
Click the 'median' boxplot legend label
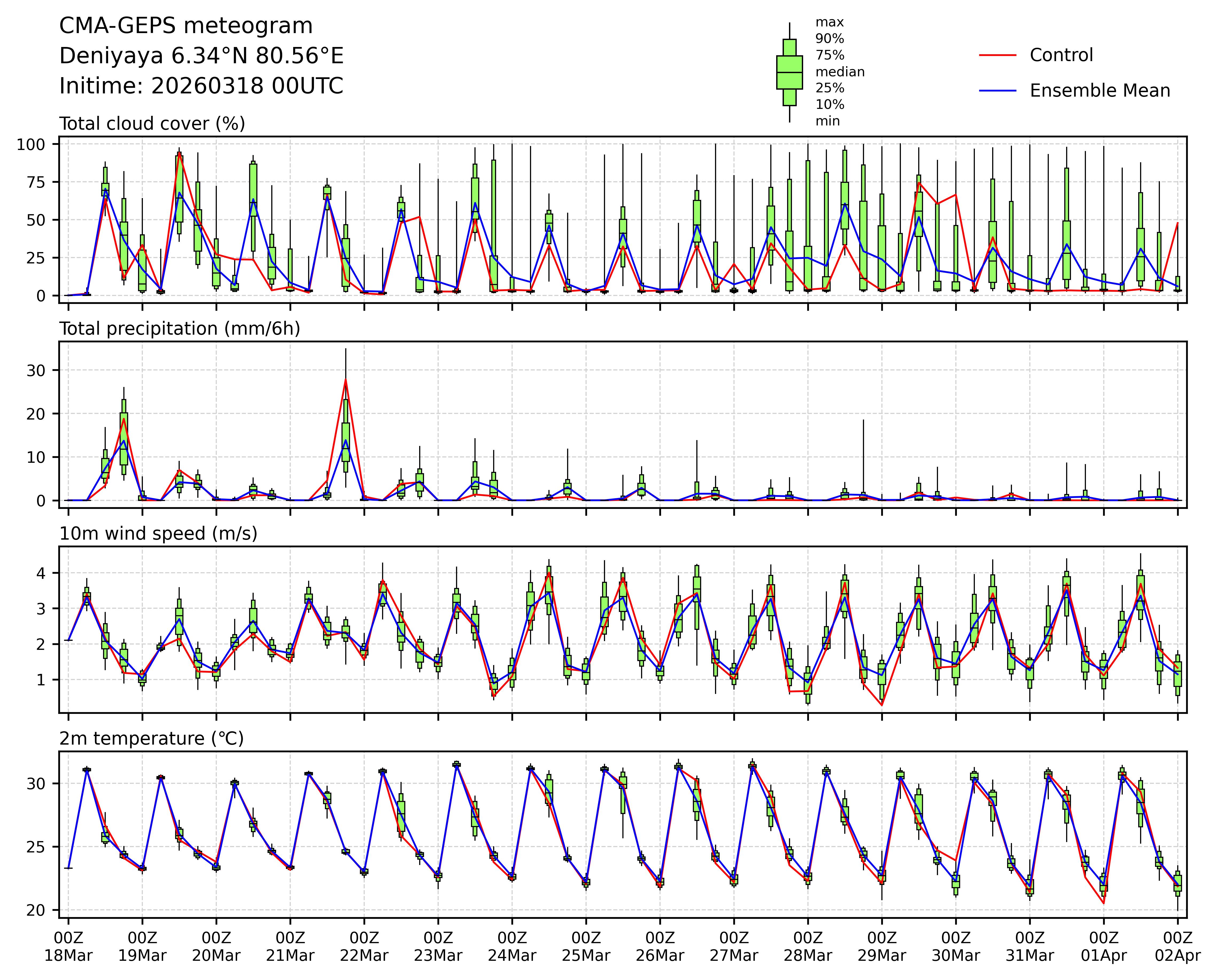point(840,72)
